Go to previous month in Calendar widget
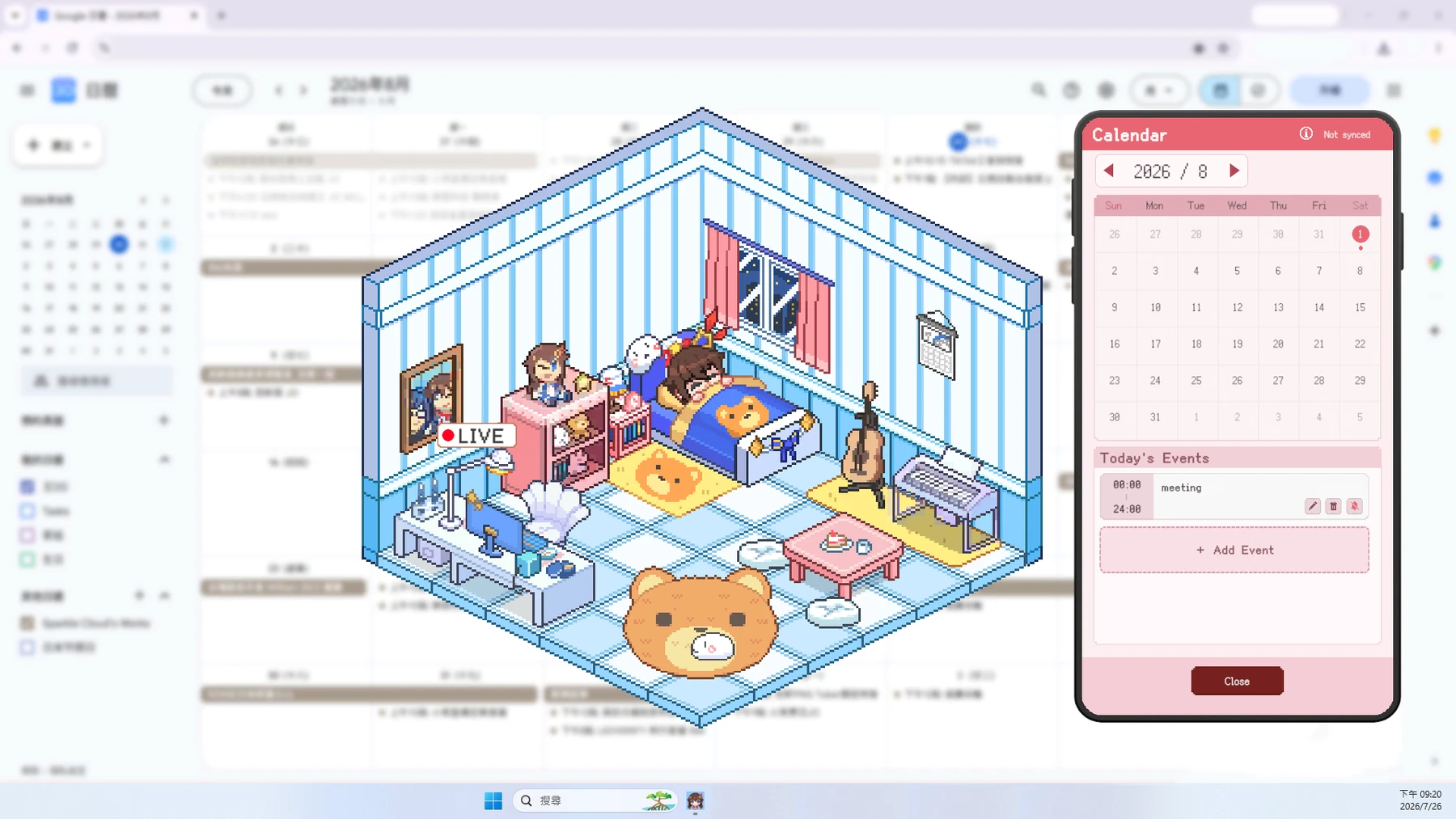1456x819 pixels. pos(1109,171)
